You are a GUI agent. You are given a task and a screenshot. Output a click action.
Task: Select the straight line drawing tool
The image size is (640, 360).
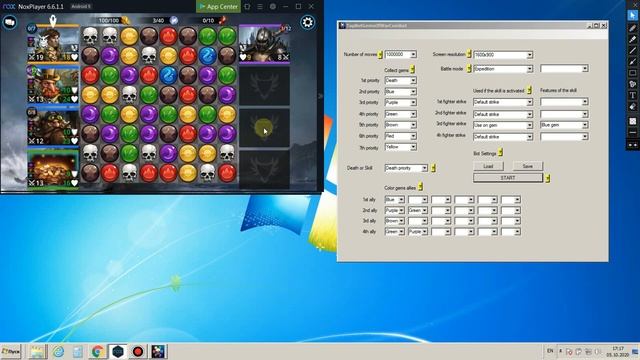[x=632, y=50]
